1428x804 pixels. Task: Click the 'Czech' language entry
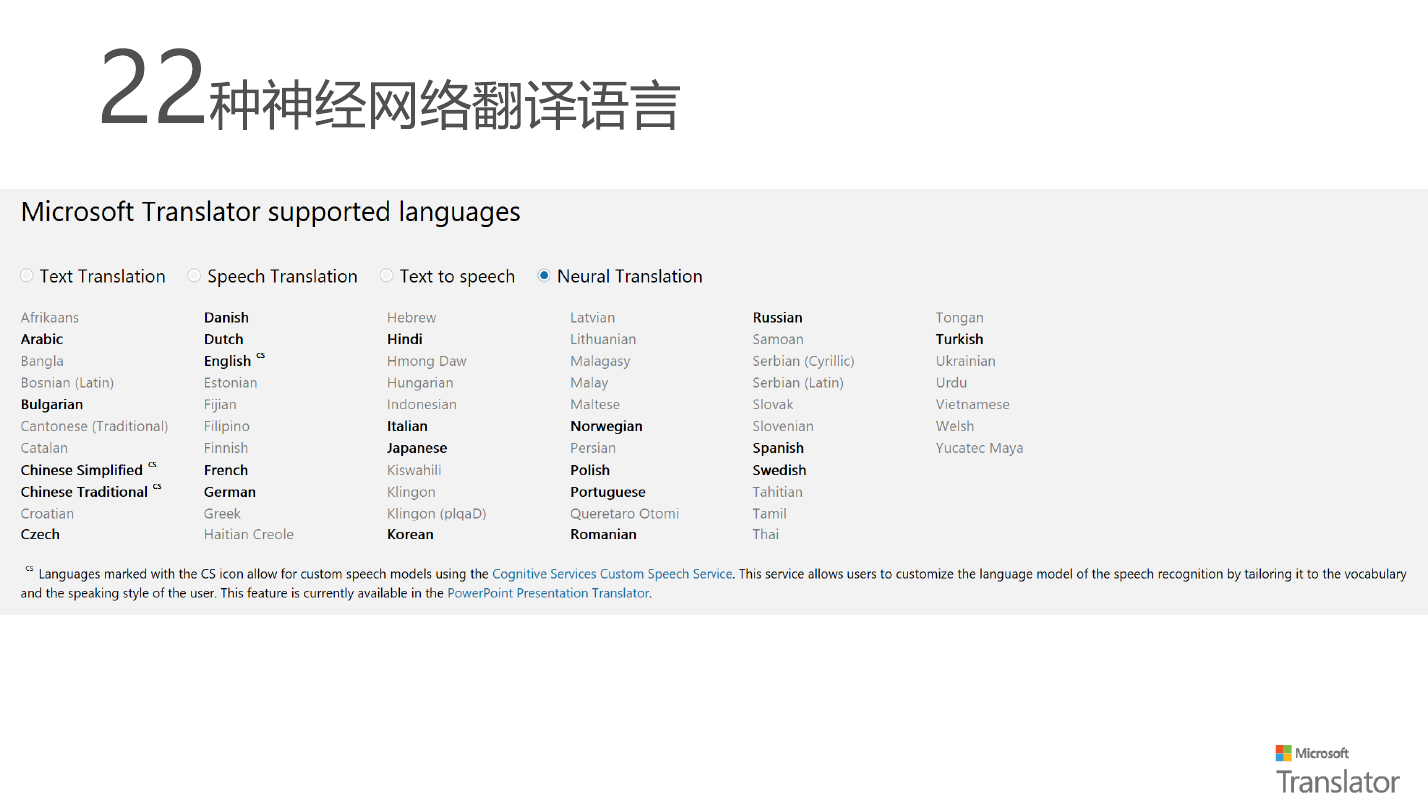click(40, 534)
